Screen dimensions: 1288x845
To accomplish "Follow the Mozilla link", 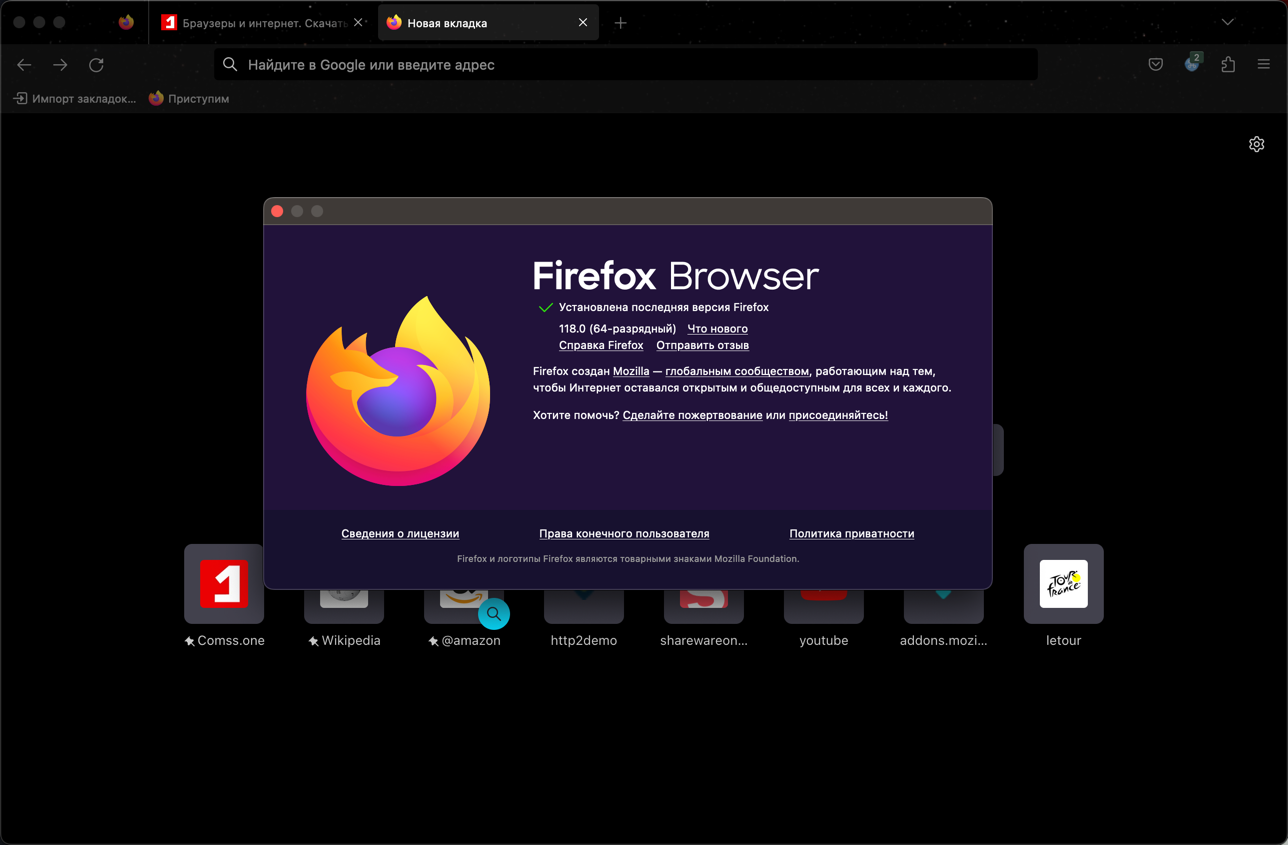I will click(x=631, y=371).
